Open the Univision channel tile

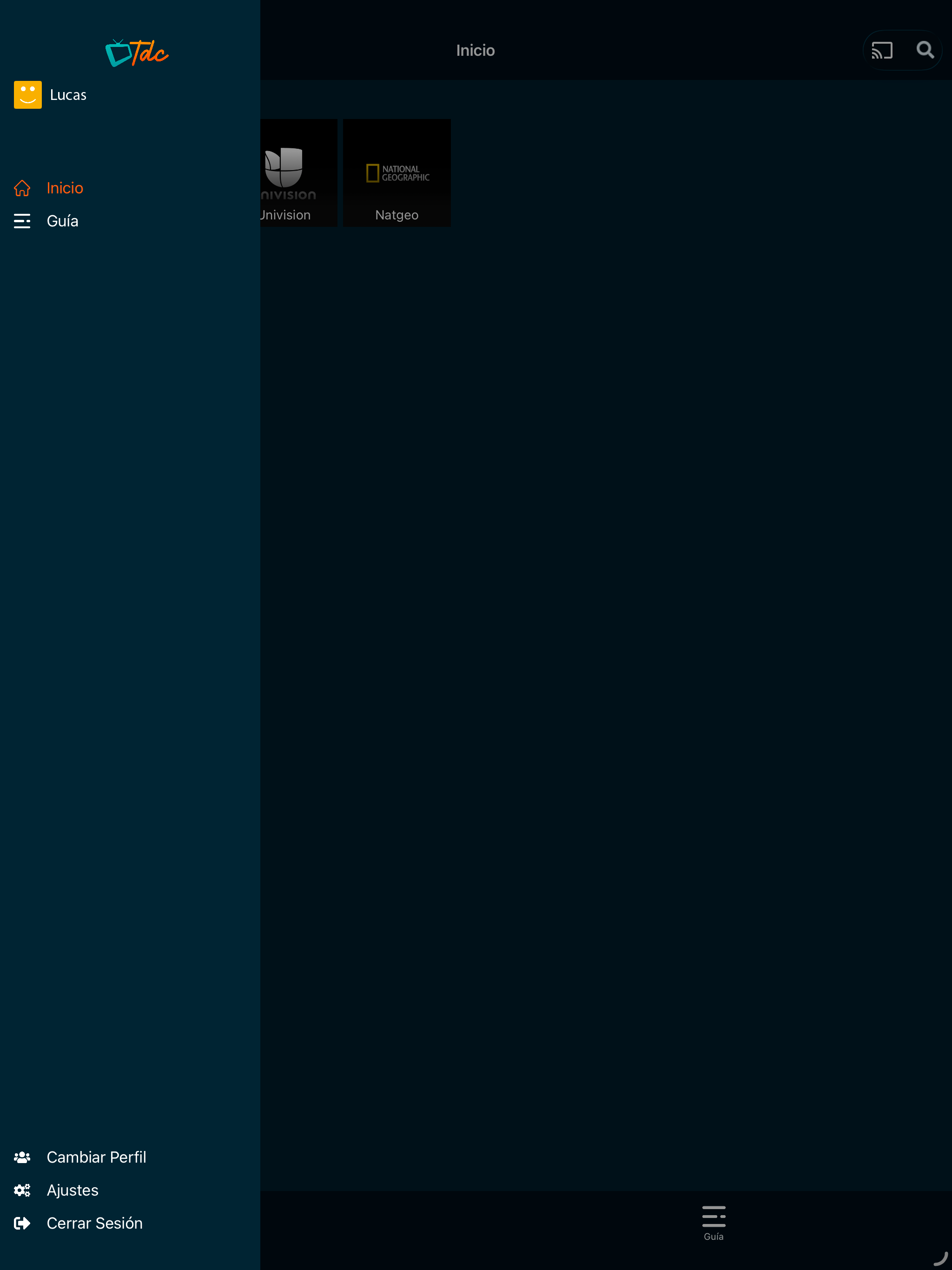pos(298,173)
